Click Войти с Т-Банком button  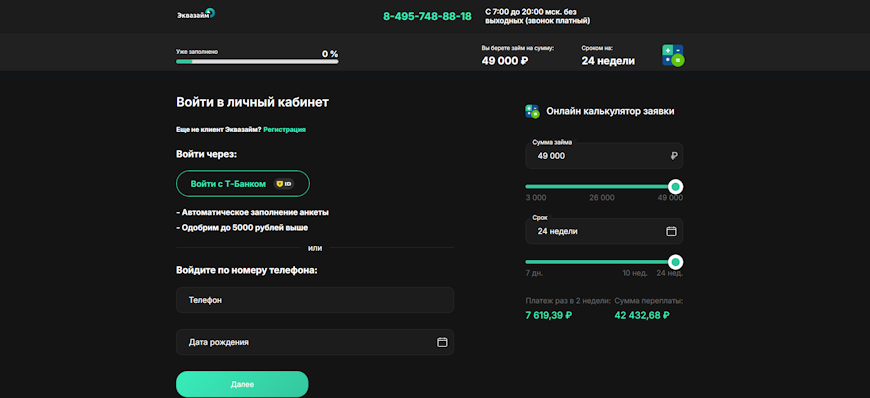tap(242, 184)
